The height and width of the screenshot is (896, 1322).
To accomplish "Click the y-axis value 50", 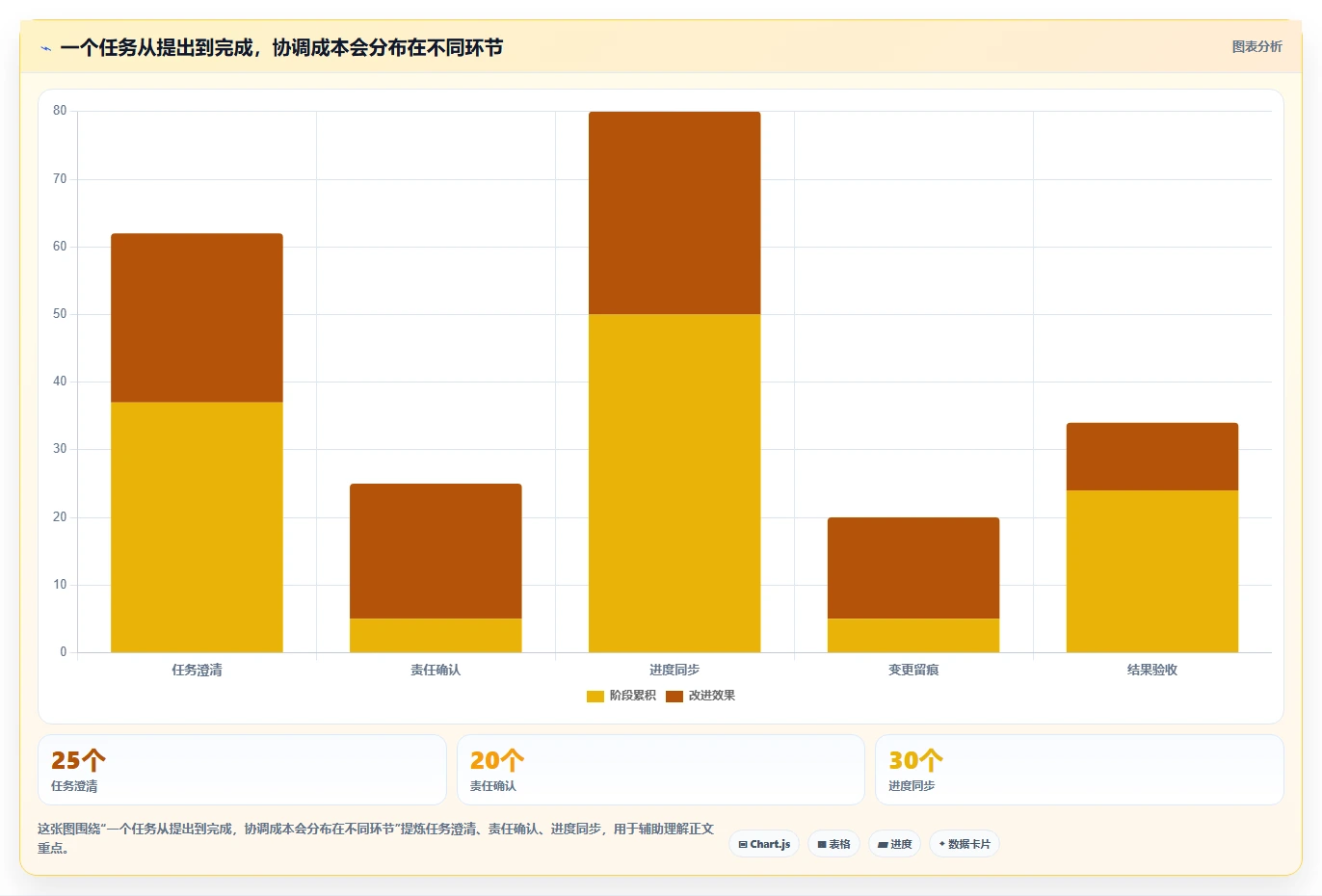I will coord(60,314).
